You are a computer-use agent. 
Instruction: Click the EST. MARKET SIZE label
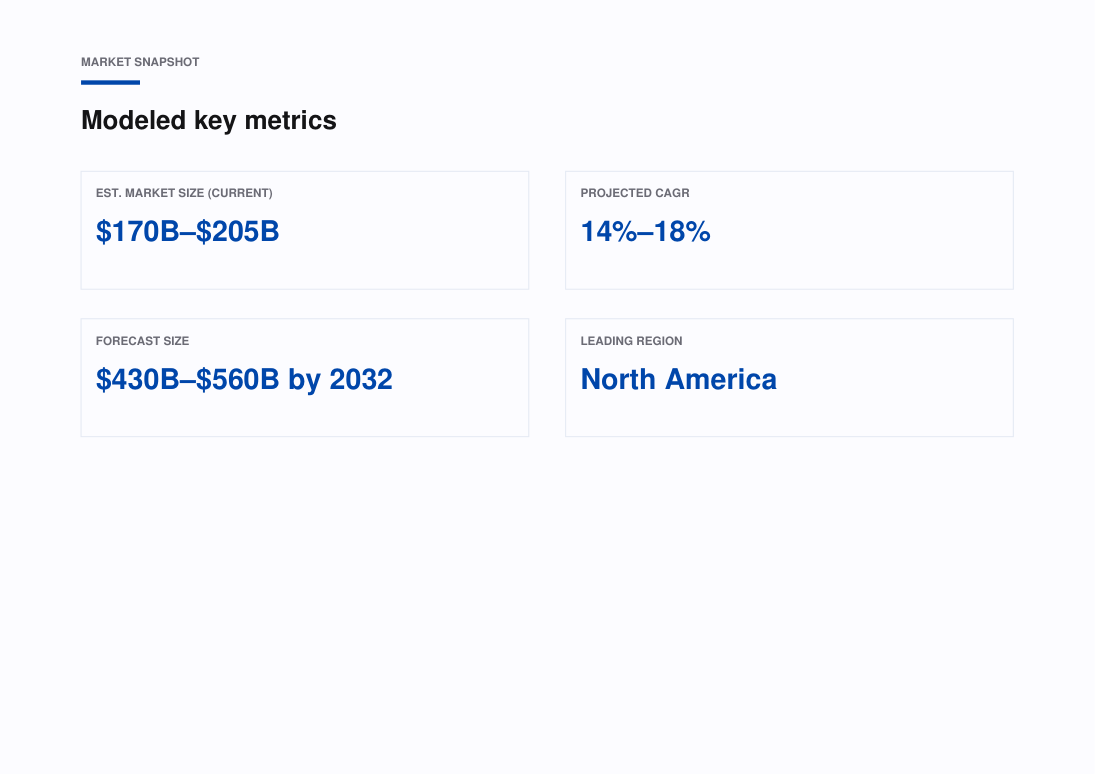coord(150,193)
